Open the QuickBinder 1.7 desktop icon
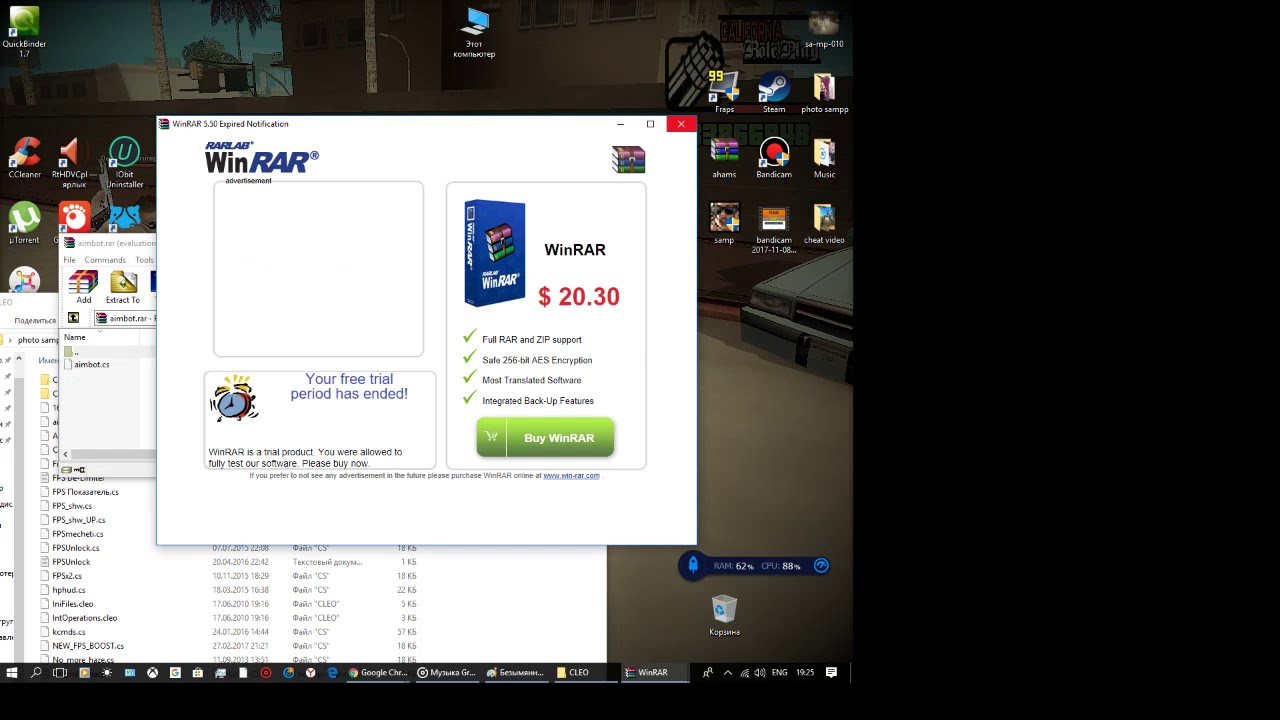Viewport: 1280px width, 720px height. click(x=24, y=33)
